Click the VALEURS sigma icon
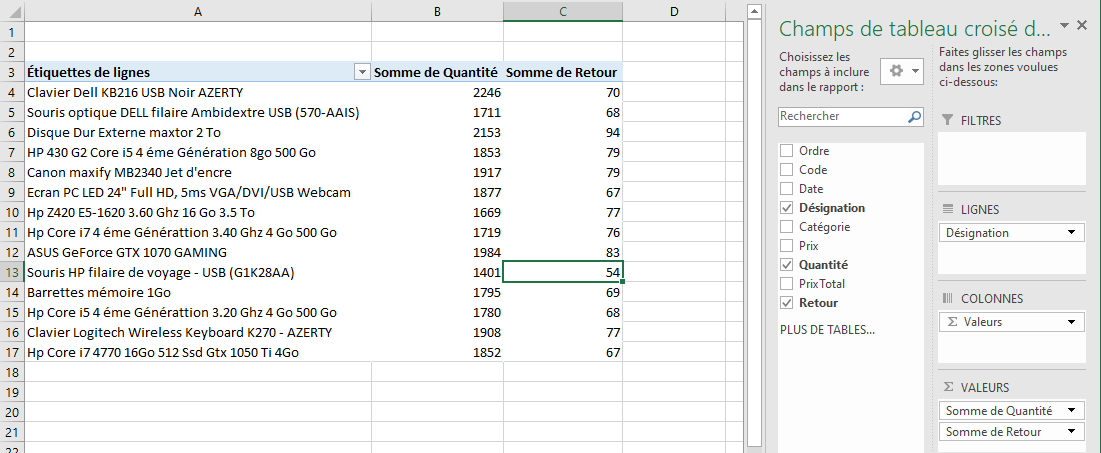Viewport: 1101px width, 453px height. [x=947, y=387]
